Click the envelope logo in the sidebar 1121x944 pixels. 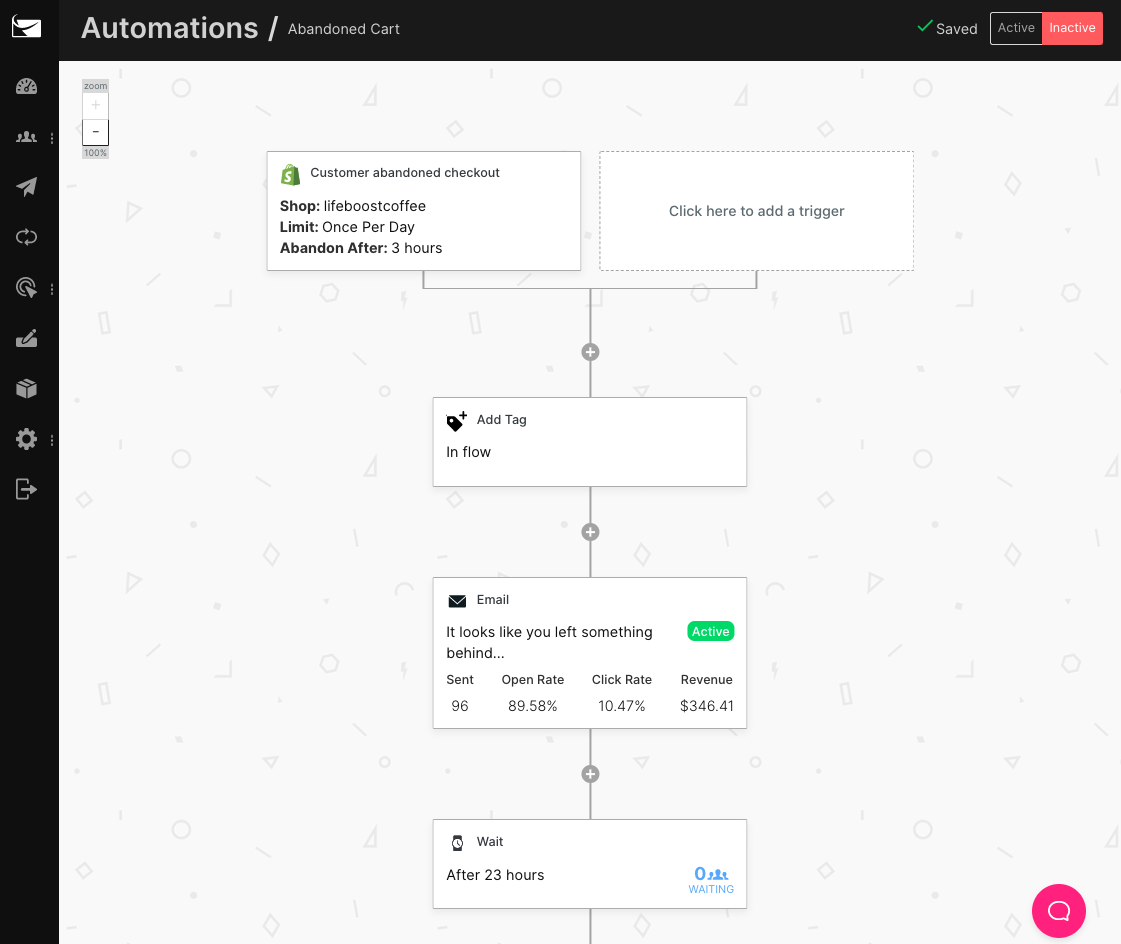point(26,28)
